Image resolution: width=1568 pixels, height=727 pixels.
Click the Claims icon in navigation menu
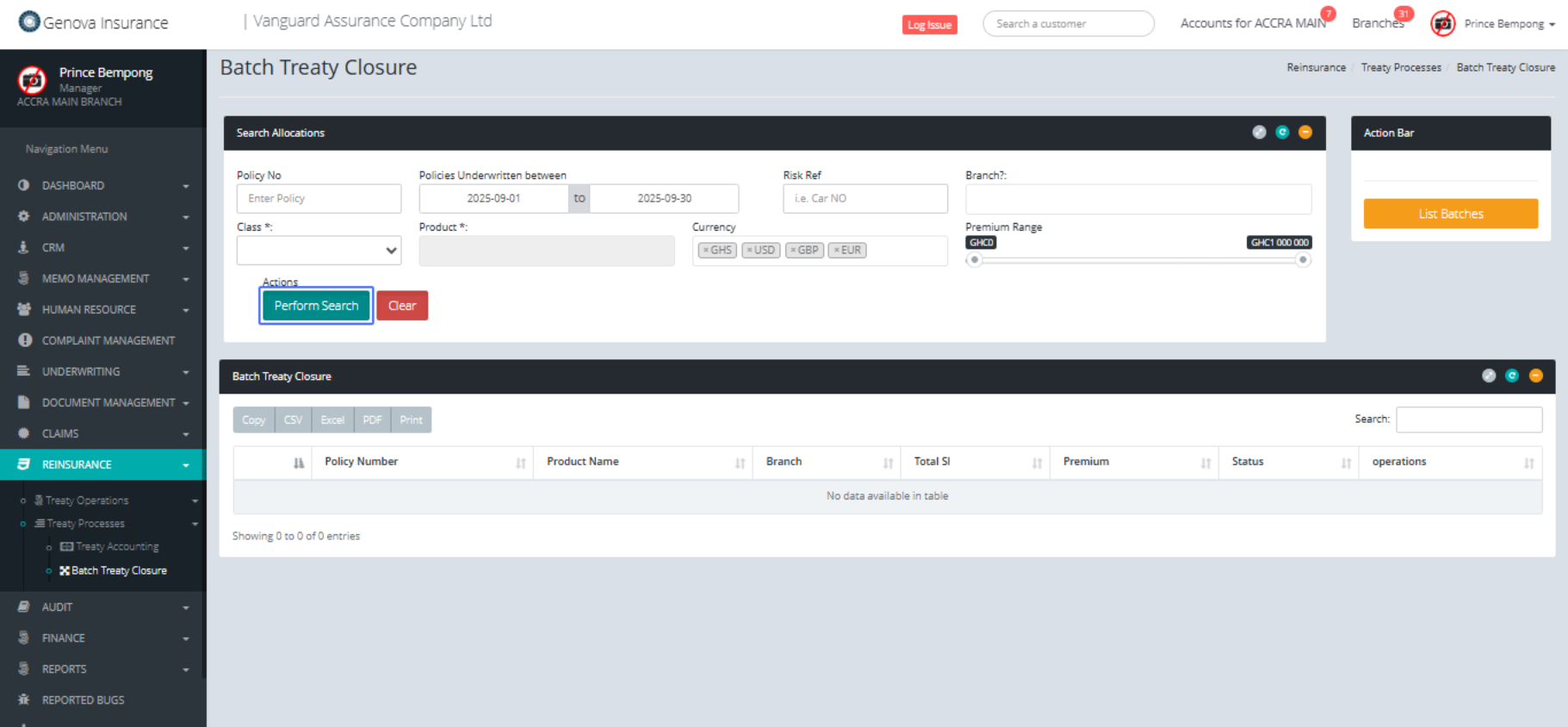point(24,433)
